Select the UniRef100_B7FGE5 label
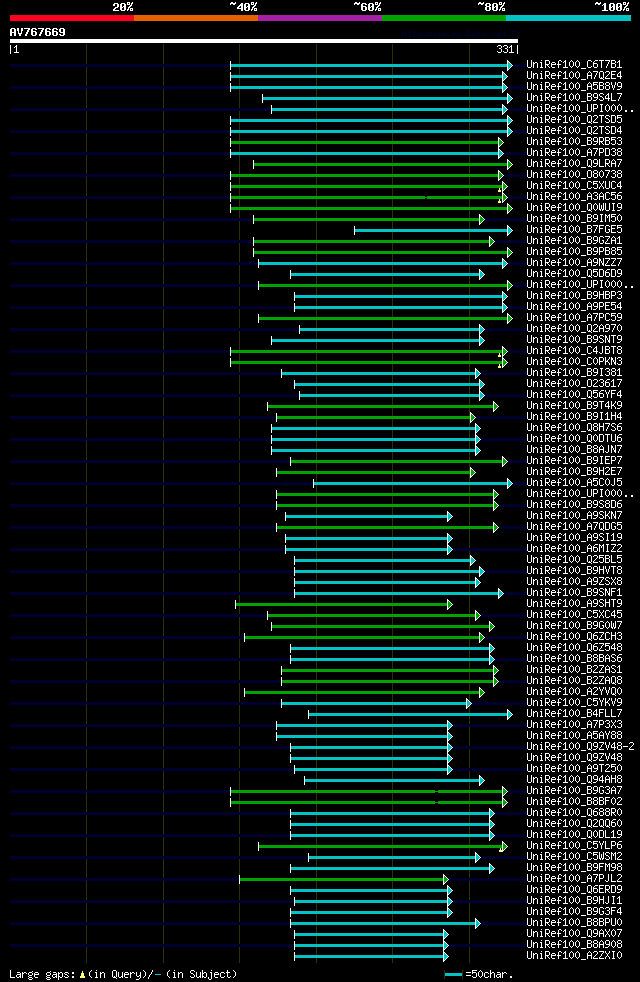 click(574, 230)
